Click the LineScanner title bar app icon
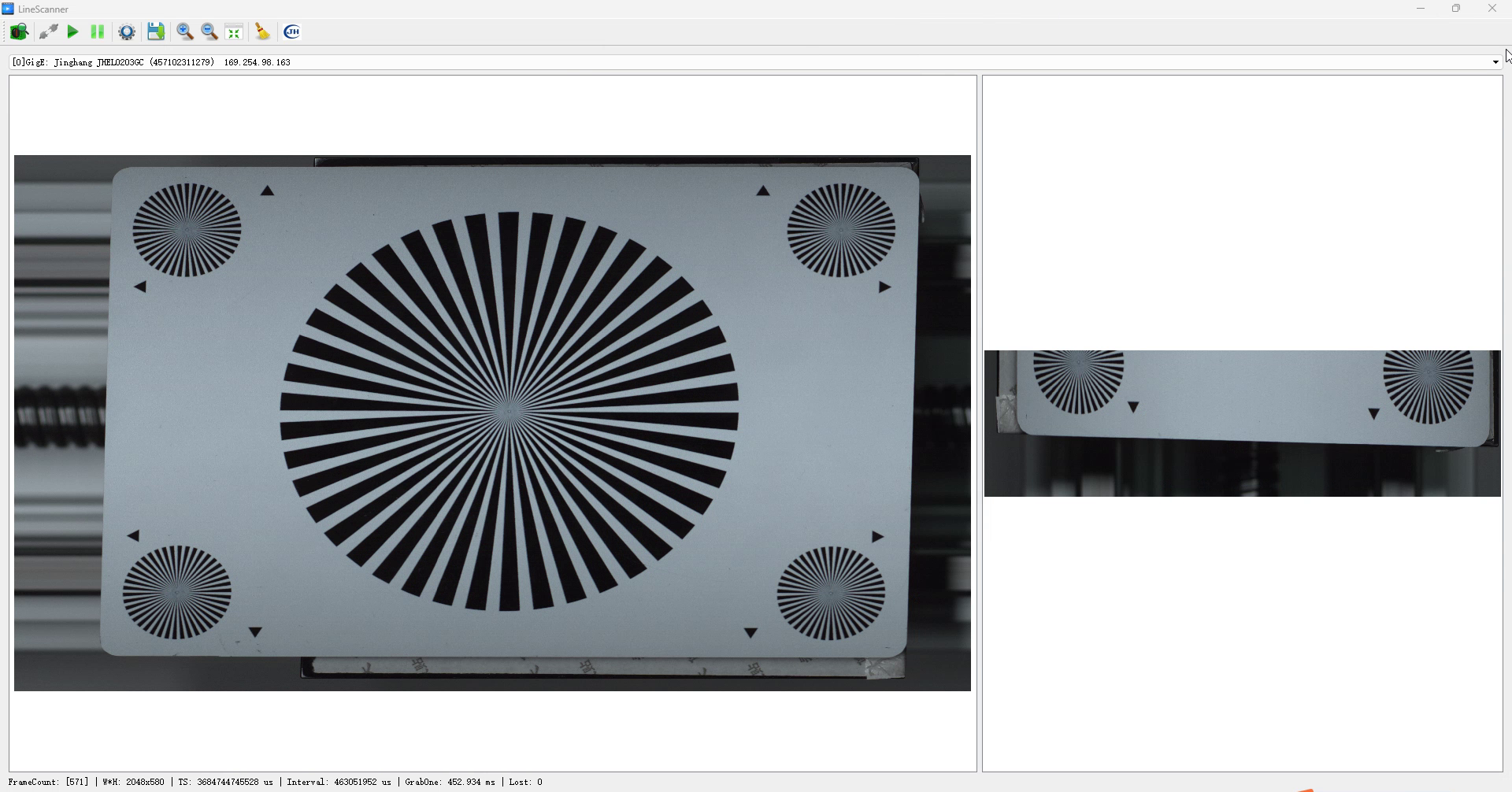 click(x=8, y=9)
